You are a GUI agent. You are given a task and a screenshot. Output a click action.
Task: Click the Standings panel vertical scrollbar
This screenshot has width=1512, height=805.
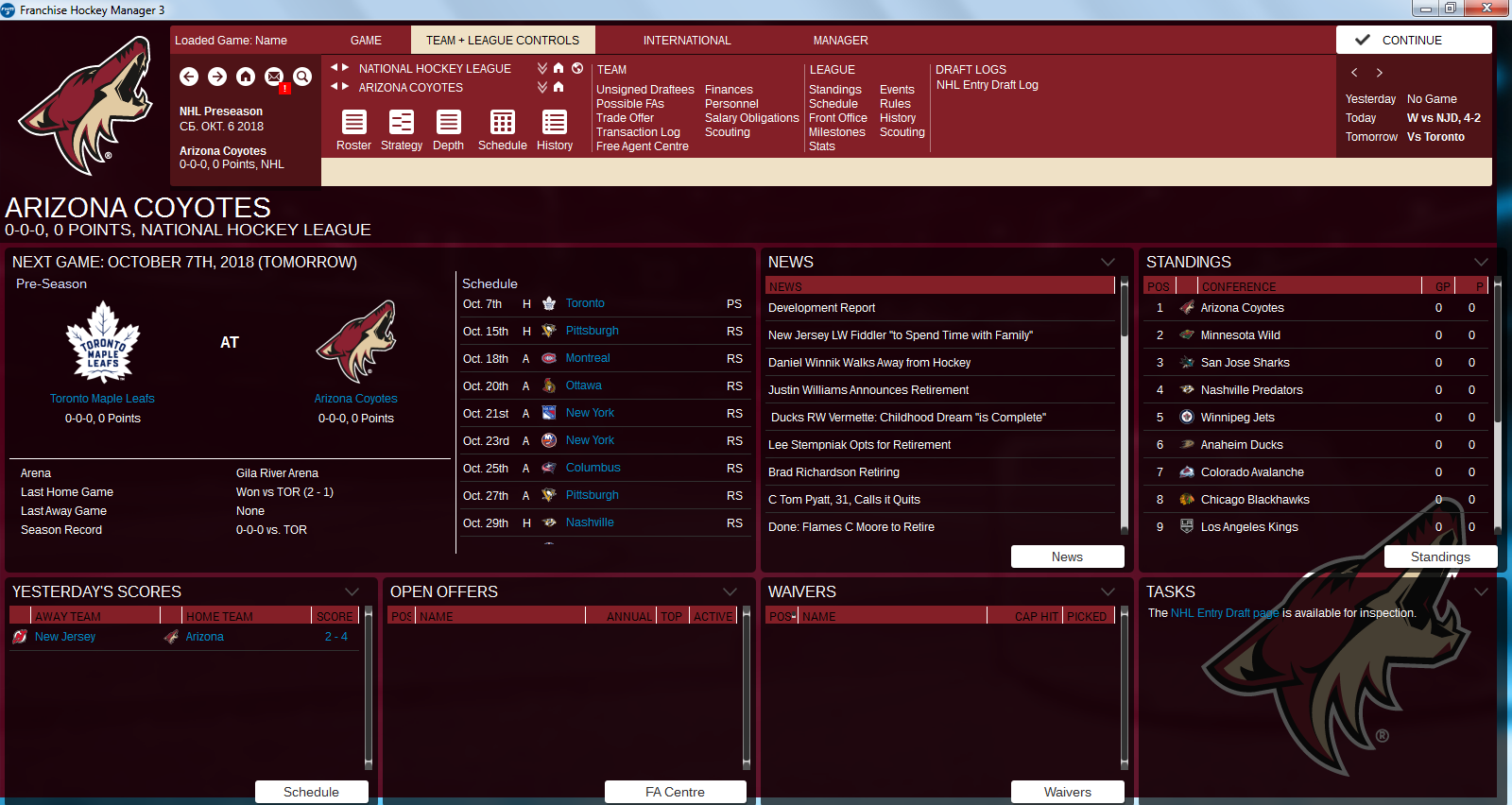coord(1498,406)
